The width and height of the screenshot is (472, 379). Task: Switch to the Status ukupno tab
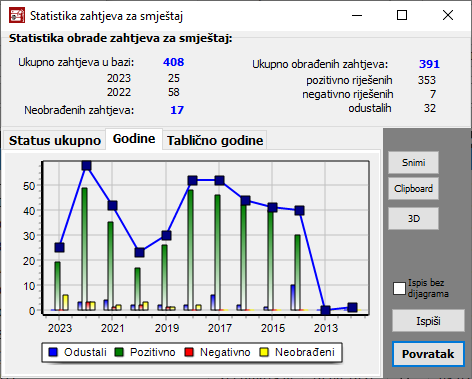(x=55, y=140)
